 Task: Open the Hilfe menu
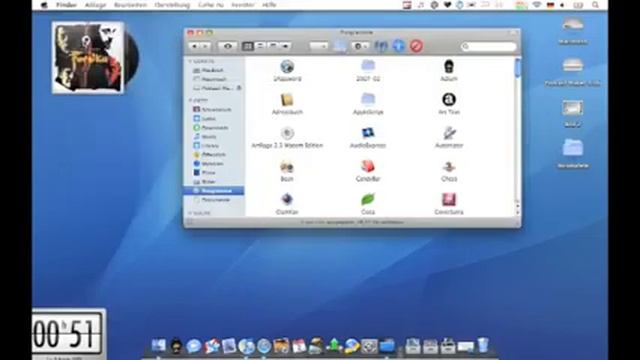[269, 5]
